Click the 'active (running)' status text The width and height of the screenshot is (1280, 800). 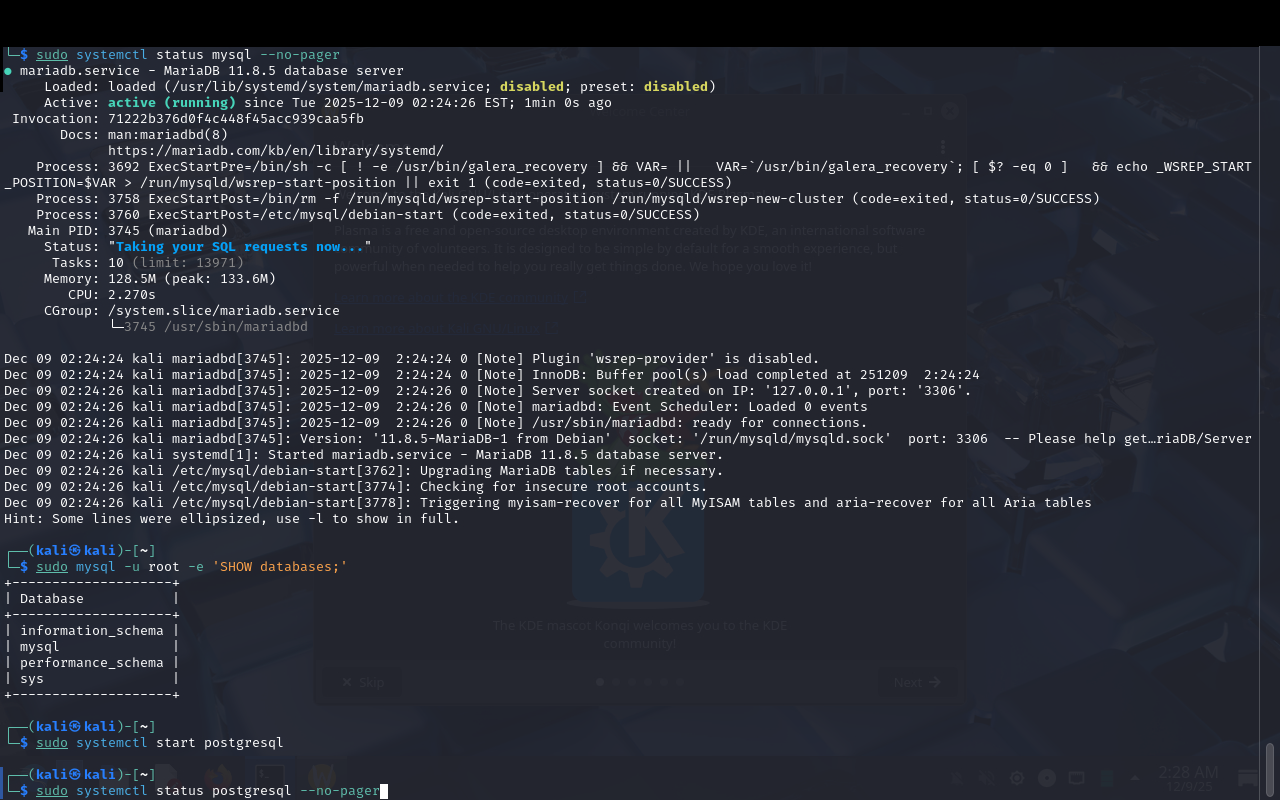[x=171, y=102]
